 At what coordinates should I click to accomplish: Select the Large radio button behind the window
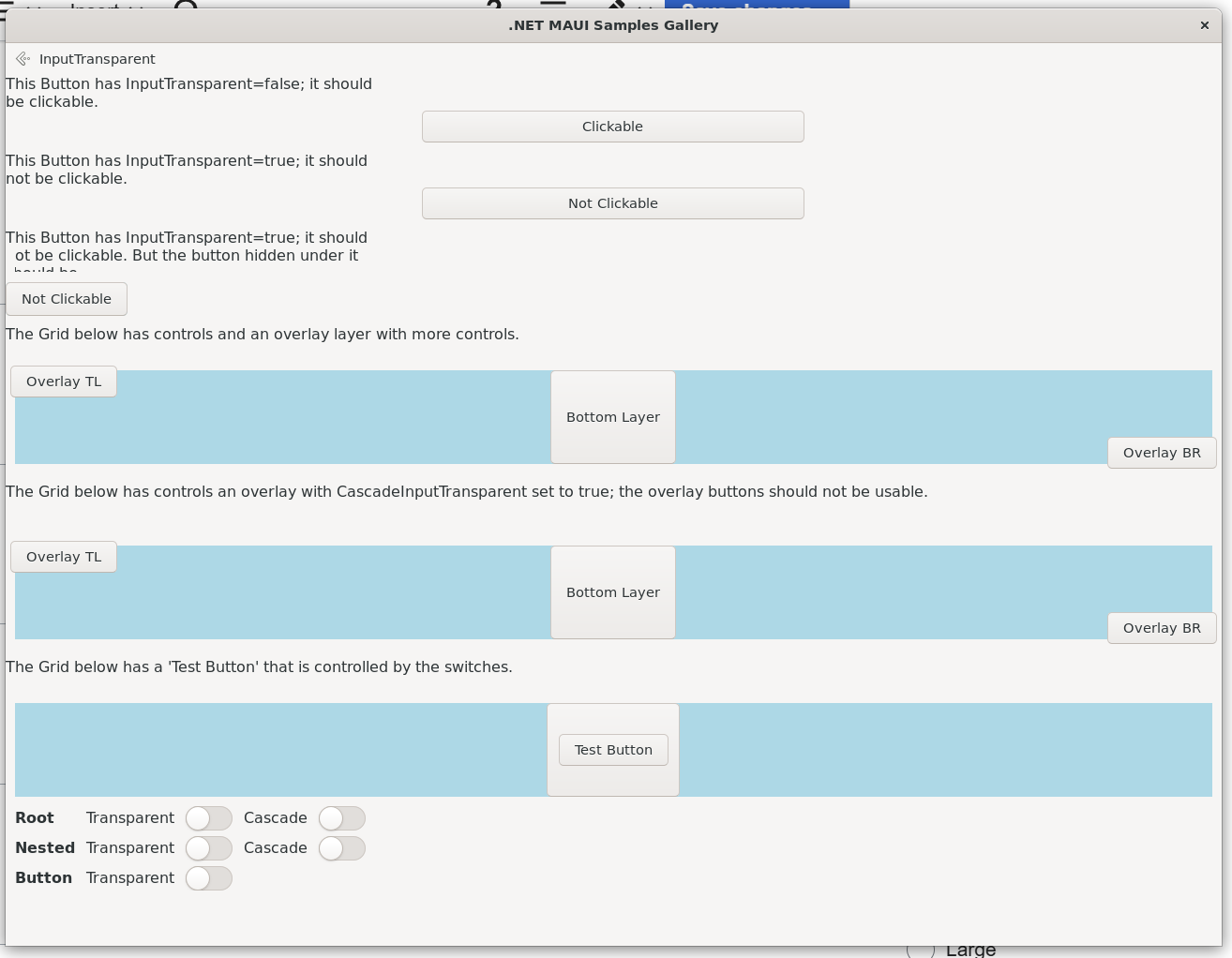(x=922, y=951)
